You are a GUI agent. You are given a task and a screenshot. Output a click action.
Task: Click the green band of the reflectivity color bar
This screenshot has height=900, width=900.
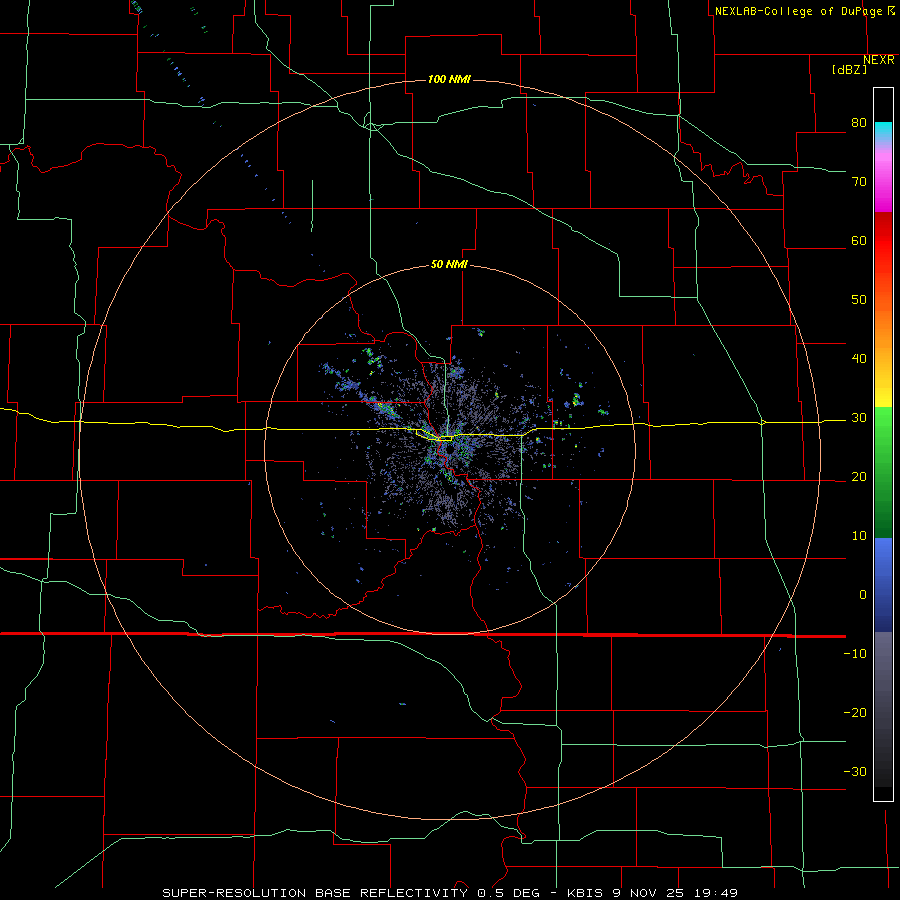883,472
